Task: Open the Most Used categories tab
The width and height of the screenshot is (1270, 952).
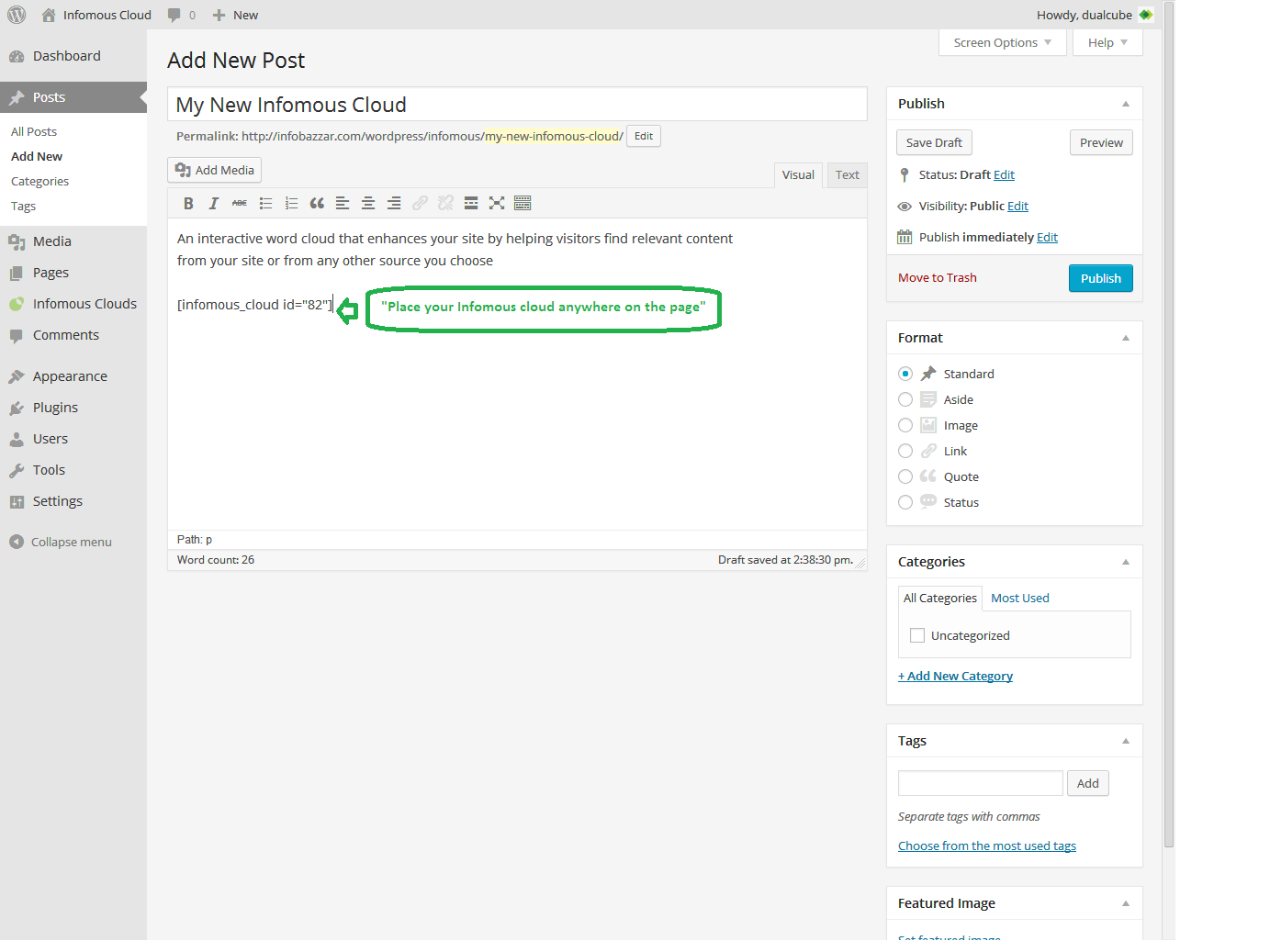Action: click(x=1019, y=599)
